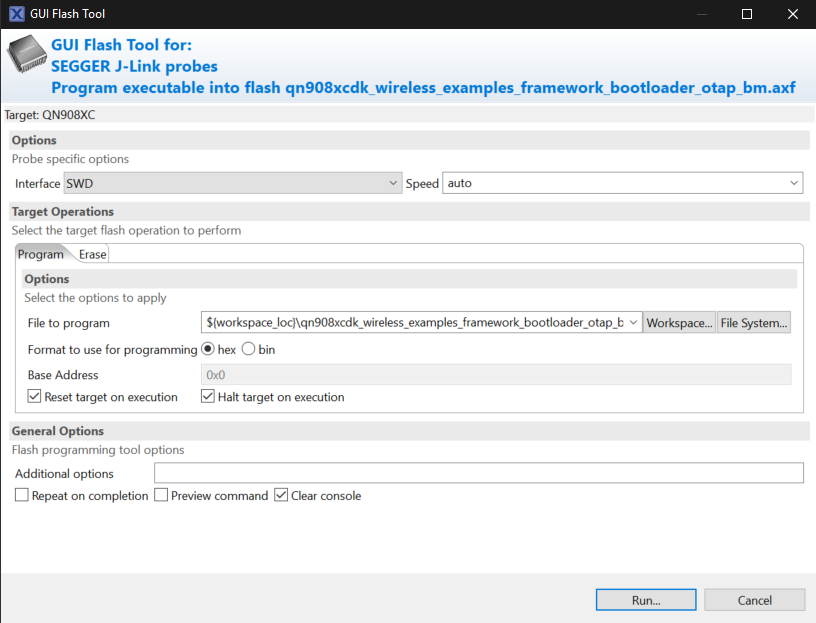Minimize the GUI Flash Tool window
This screenshot has width=816, height=623.
click(701, 14)
